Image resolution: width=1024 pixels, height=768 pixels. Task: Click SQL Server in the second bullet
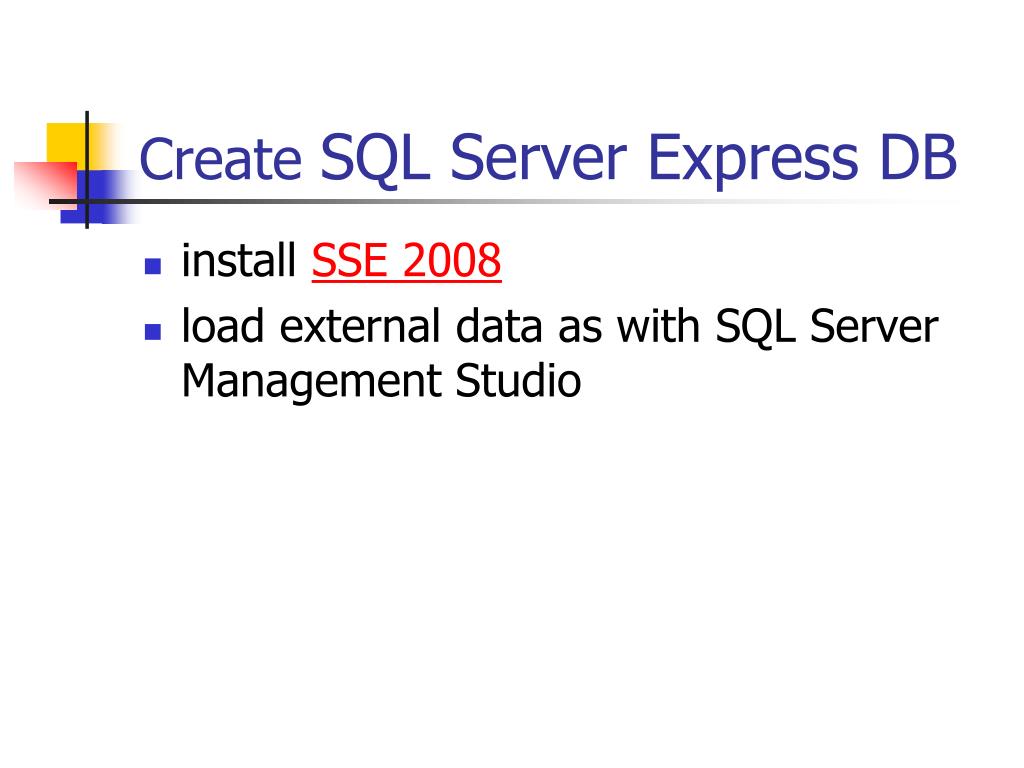click(827, 326)
